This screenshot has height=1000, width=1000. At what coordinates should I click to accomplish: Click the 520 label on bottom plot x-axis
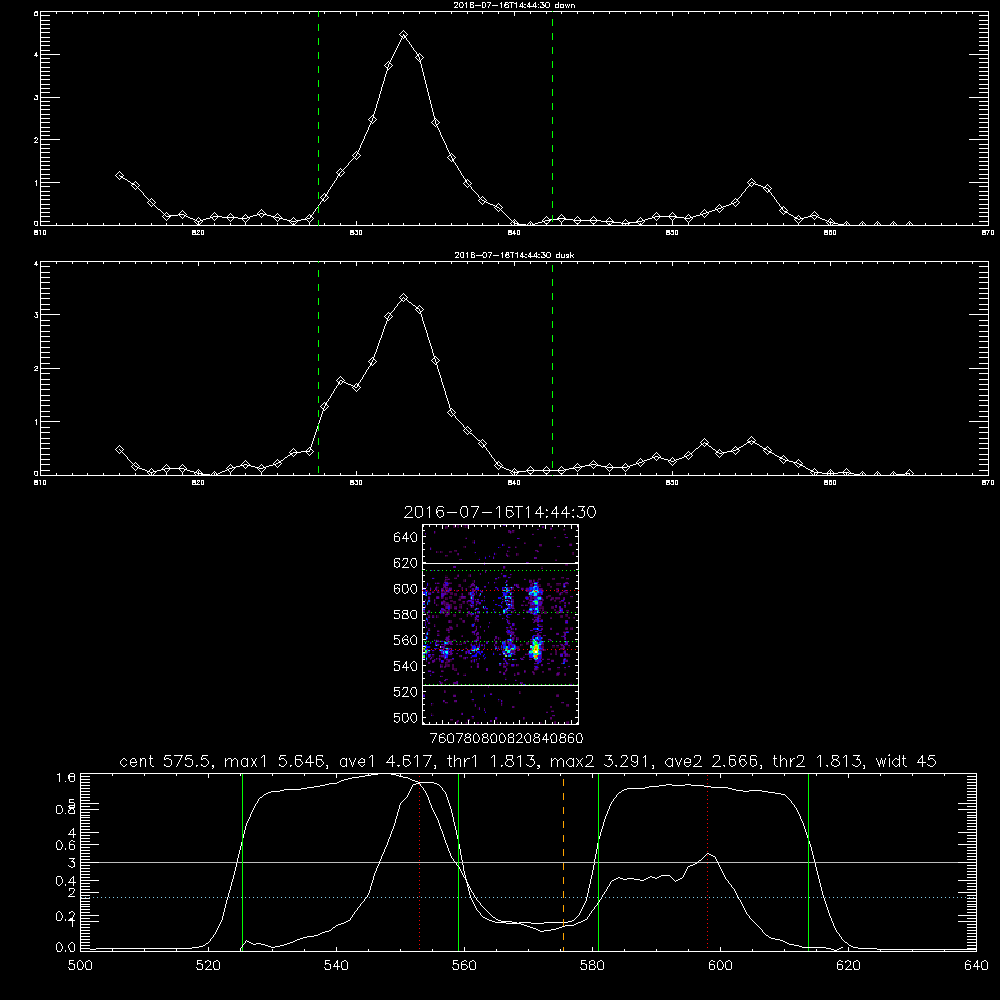(x=208, y=966)
